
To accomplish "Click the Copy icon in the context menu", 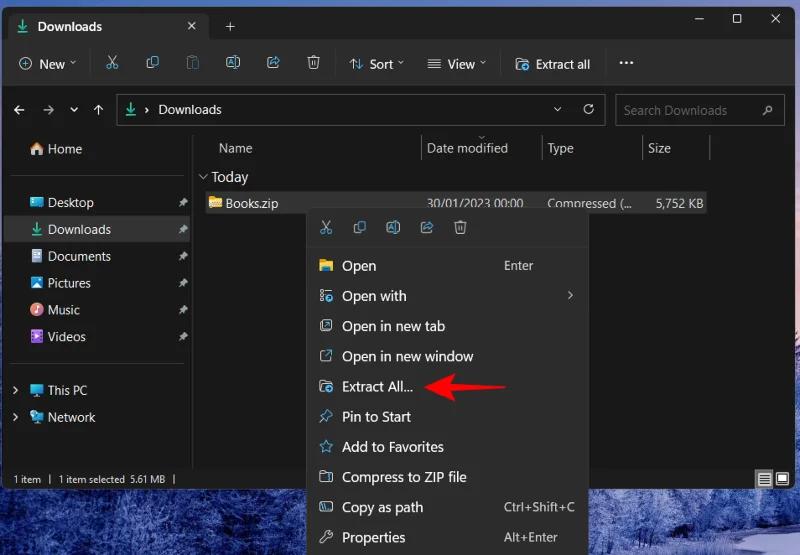I will (360, 228).
